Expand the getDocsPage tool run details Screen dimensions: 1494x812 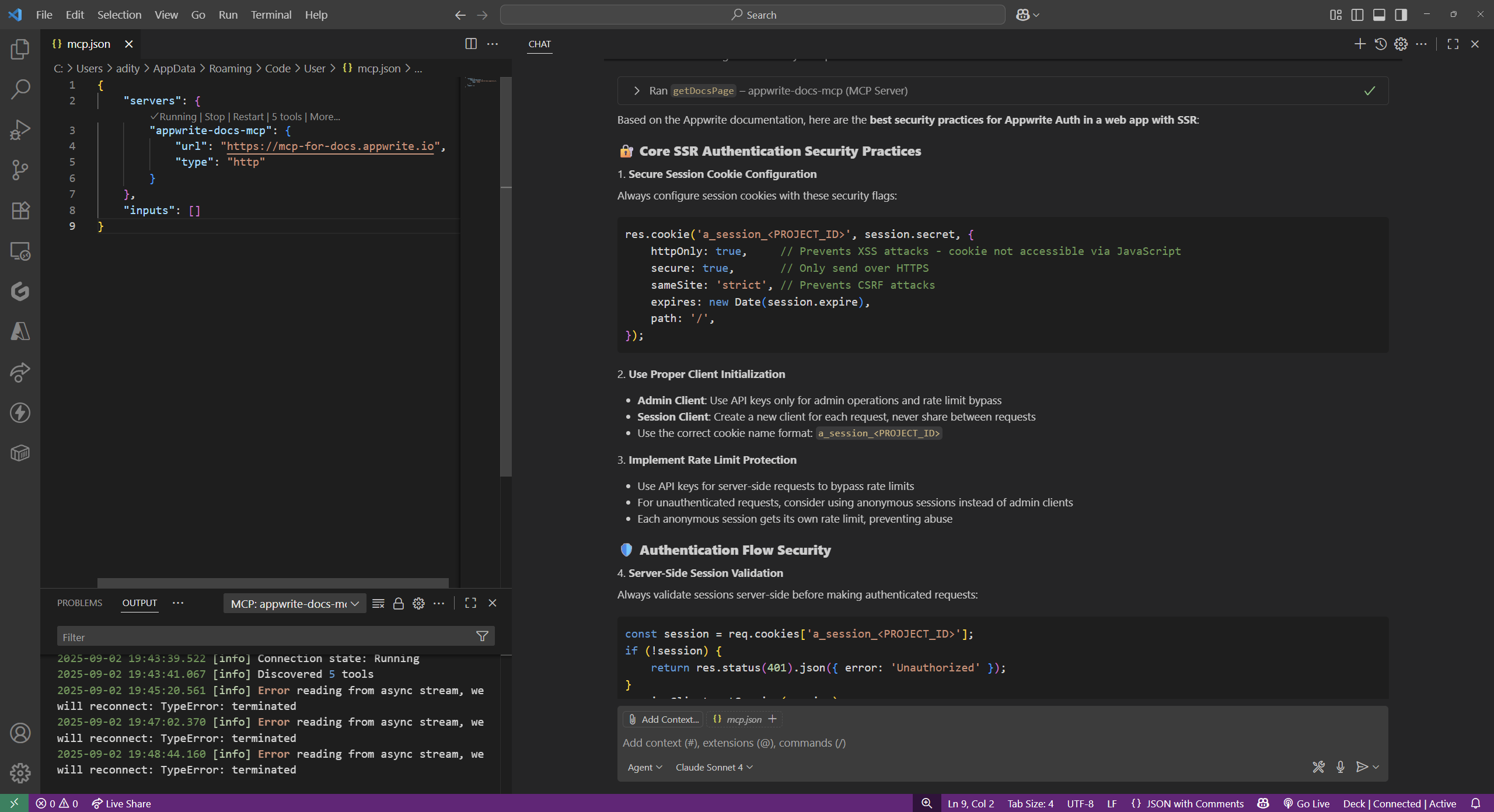[637, 91]
